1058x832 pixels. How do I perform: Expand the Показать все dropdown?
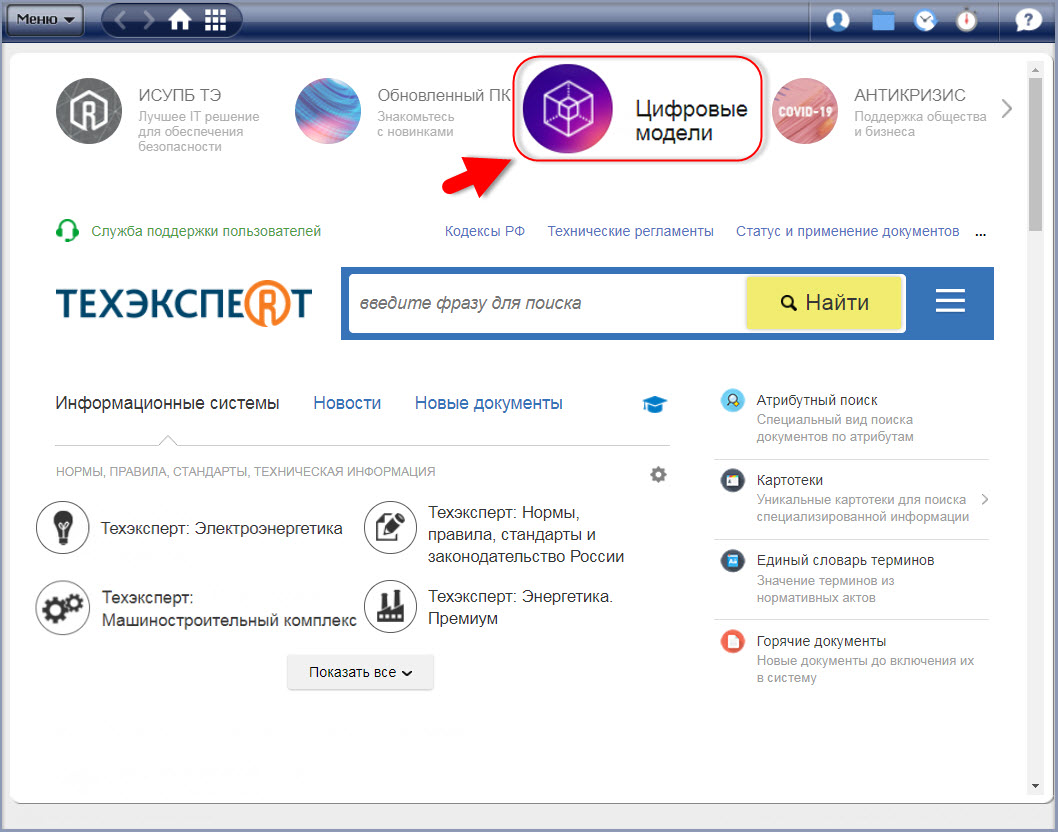click(x=360, y=672)
